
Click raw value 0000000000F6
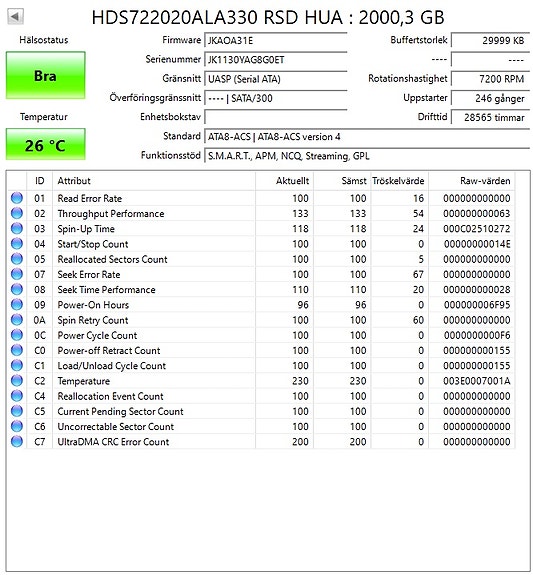[477, 335]
